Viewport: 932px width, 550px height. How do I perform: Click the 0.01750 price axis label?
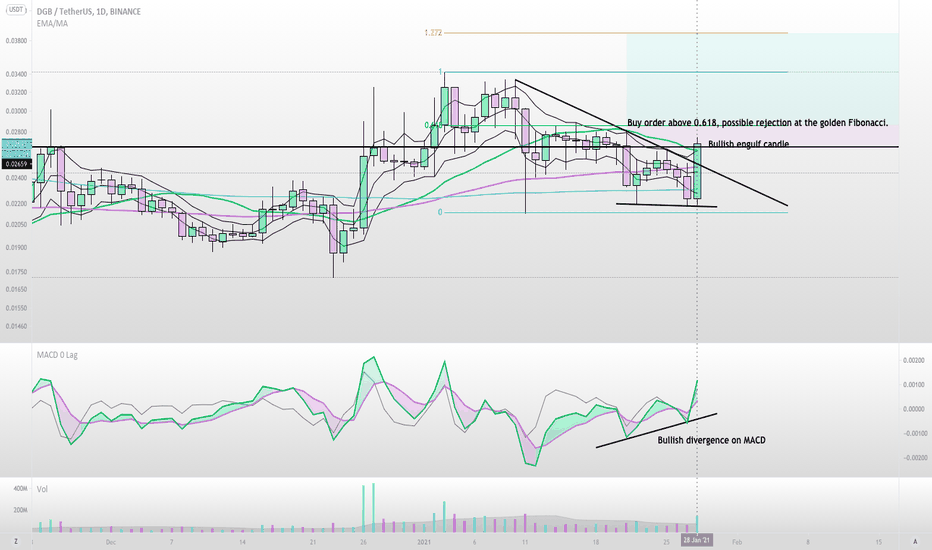[x=16, y=272]
